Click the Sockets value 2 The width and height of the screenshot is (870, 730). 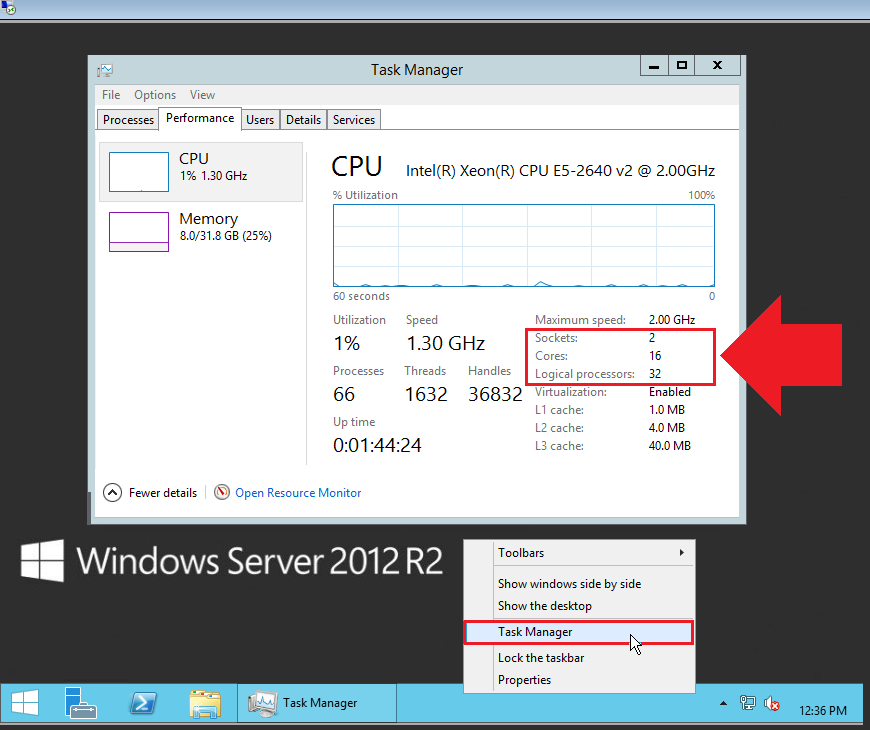[x=652, y=338]
